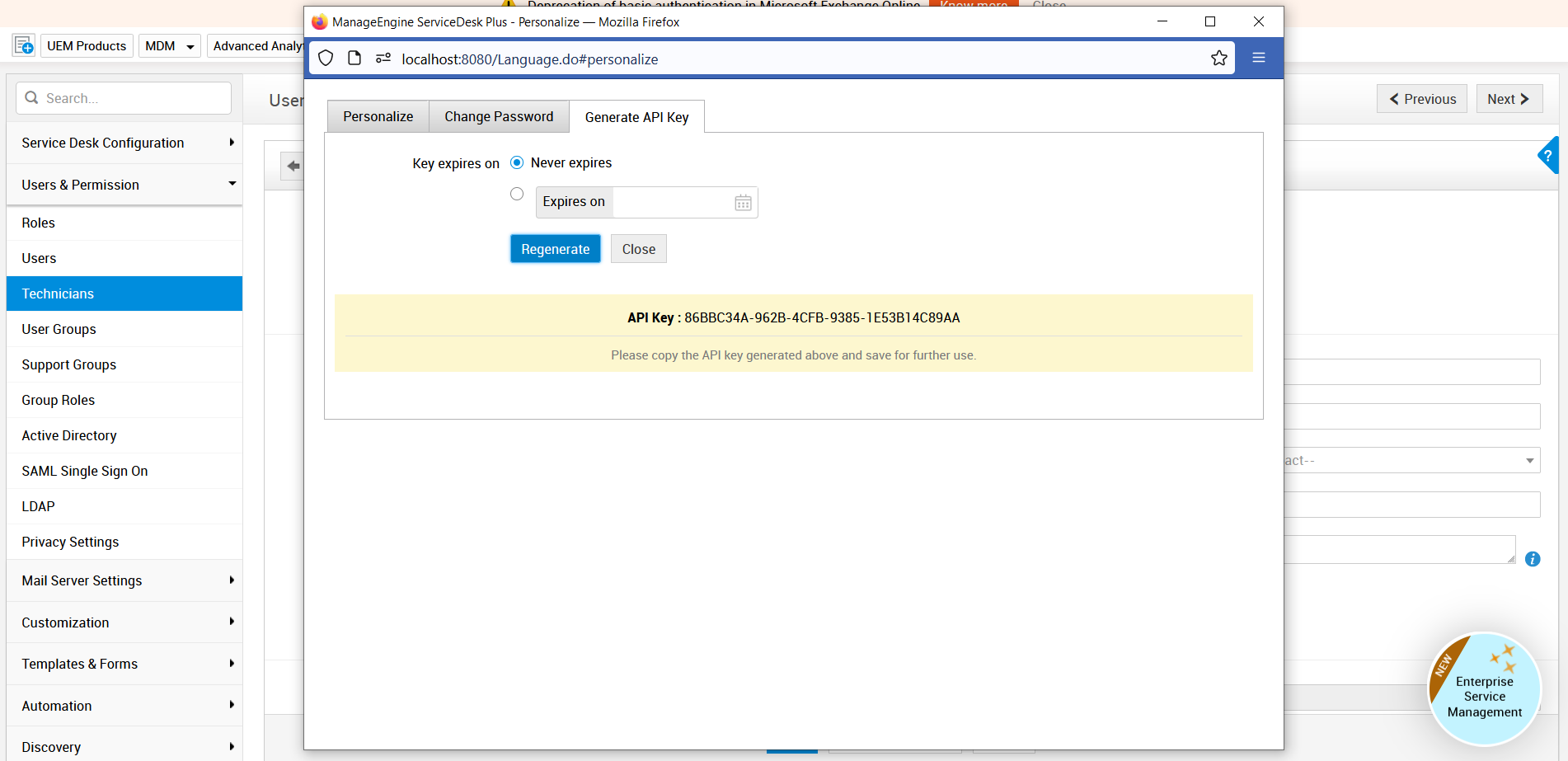Click the tracking protection shield icon

[326, 59]
